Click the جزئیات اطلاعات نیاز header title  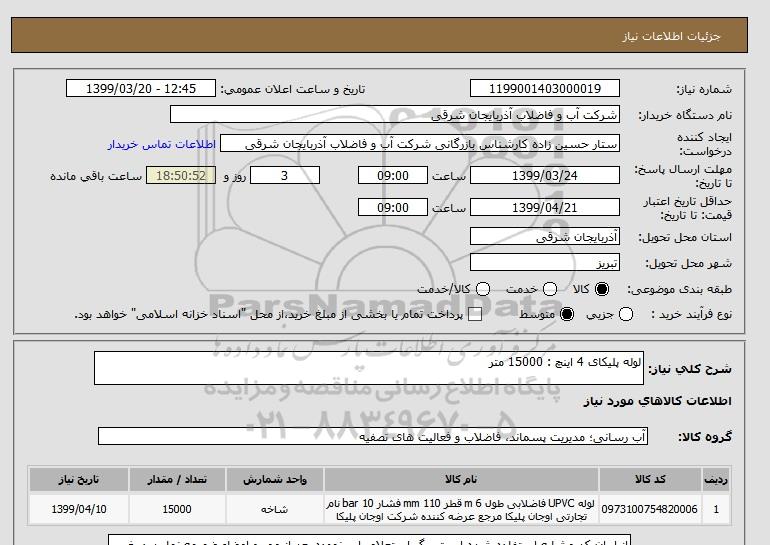(x=672, y=36)
